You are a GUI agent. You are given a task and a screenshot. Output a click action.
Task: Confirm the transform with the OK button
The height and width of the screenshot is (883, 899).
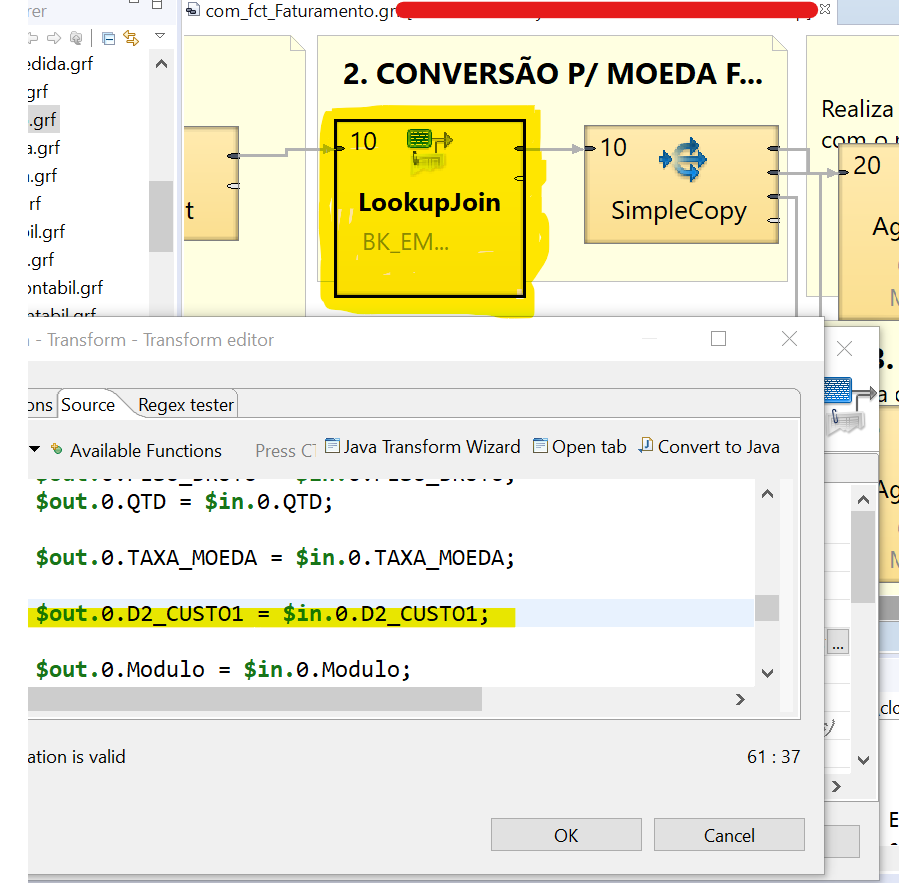point(565,835)
